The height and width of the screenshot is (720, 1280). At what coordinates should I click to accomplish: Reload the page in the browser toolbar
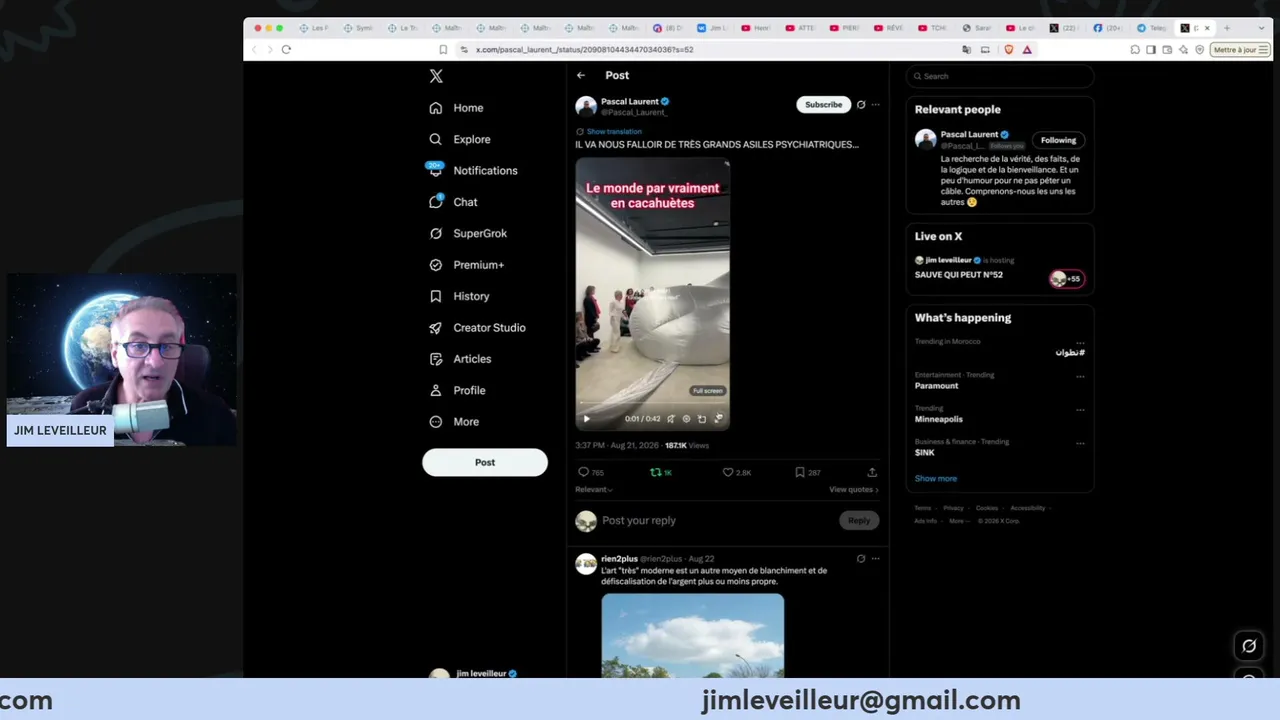[286, 49]
